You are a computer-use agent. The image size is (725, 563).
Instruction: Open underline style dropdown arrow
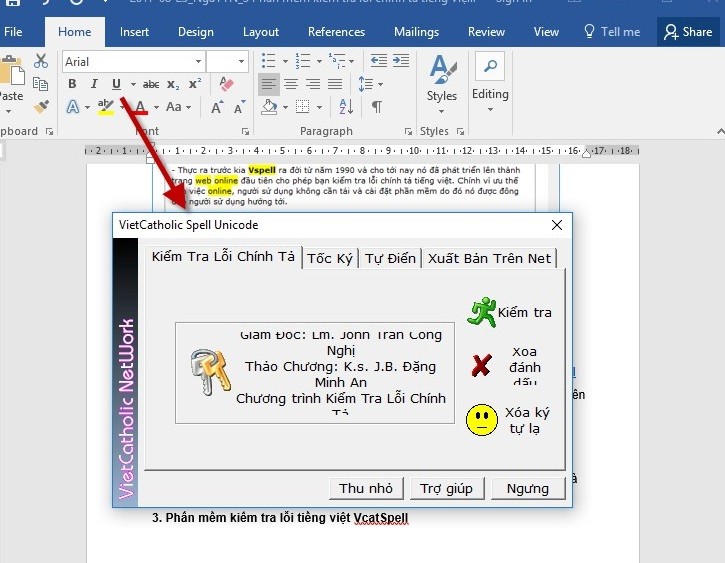click(133, 84)
